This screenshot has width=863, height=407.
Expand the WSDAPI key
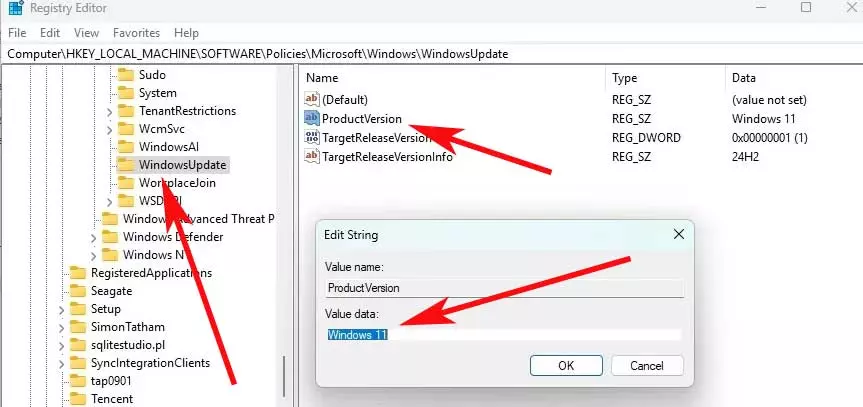[x=109, y=202]
